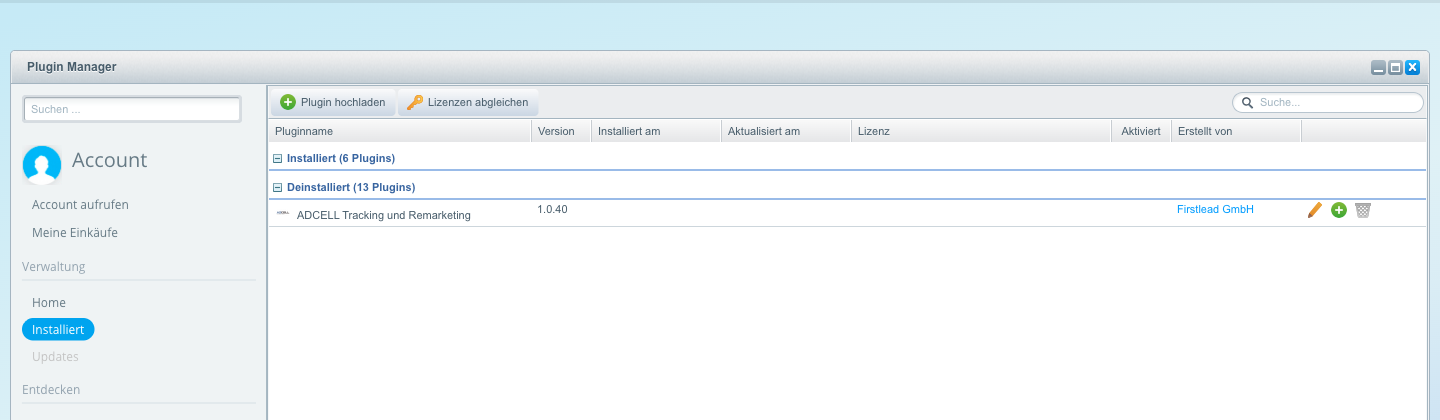Select the Installiert sidebar item
1440x420 pixels.
58,329
